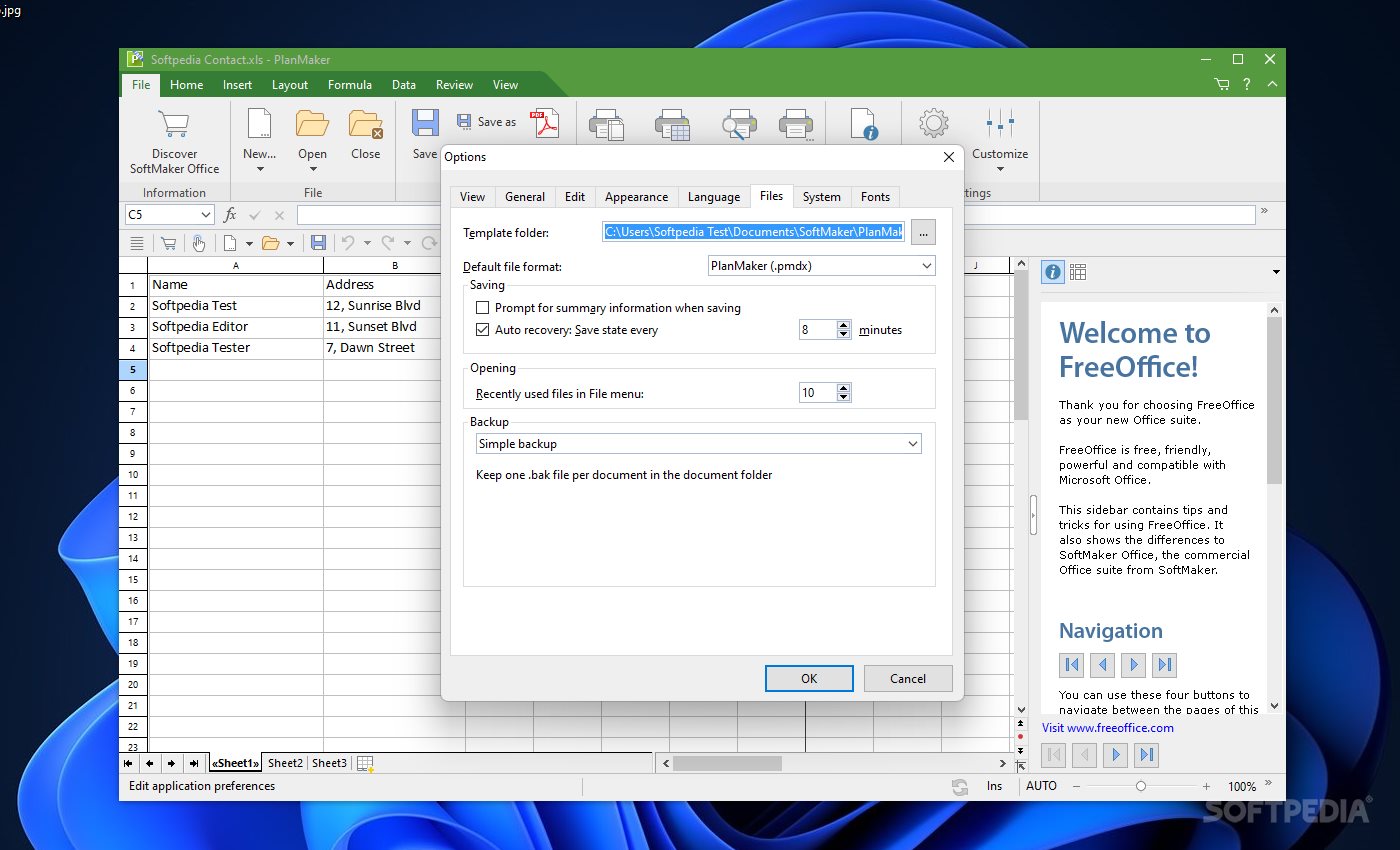
Task: Click the hand touch mode toolbar icon
Action: tap(198, 243)
